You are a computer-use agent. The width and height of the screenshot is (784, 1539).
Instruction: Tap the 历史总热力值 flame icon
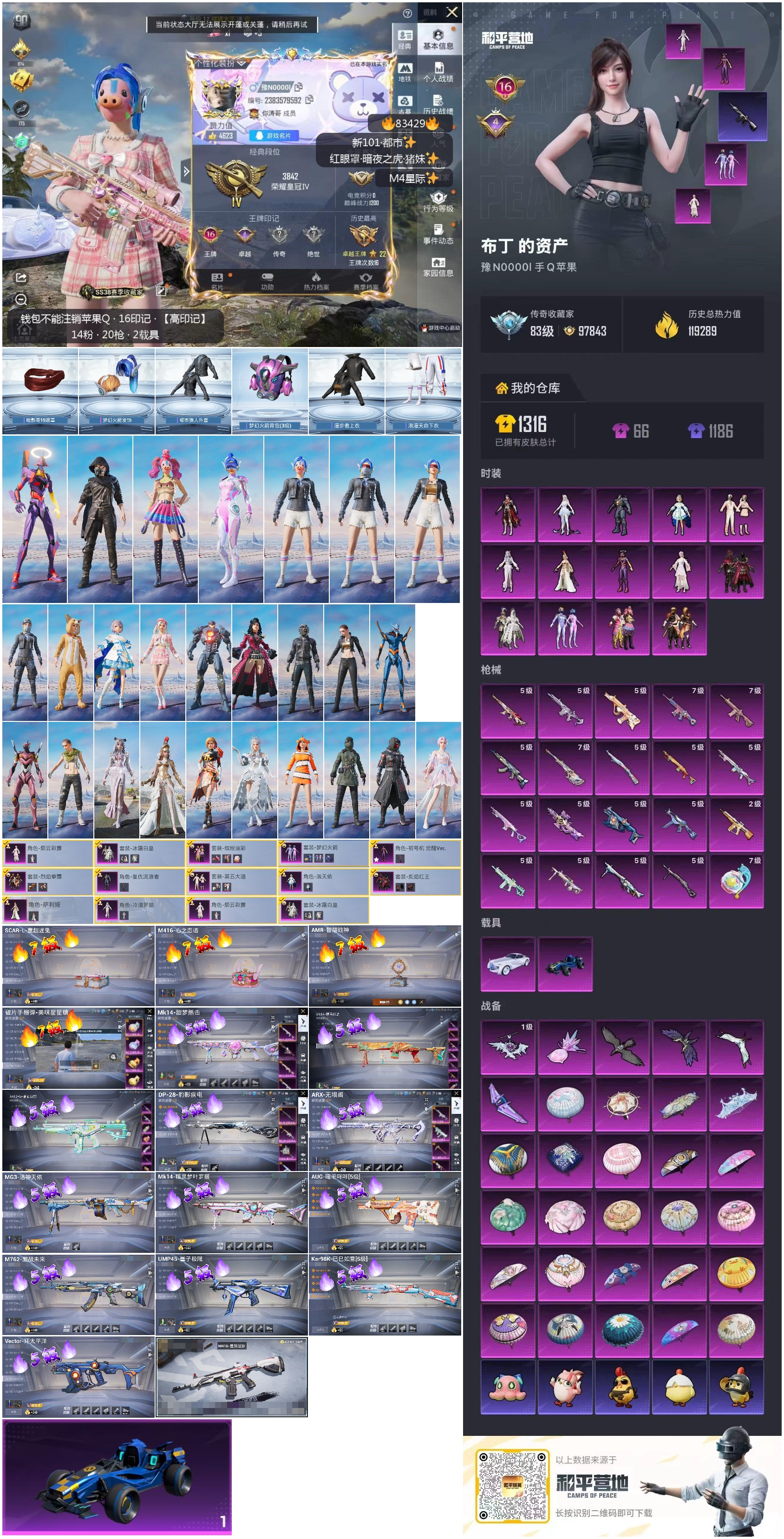coord(666,324)
